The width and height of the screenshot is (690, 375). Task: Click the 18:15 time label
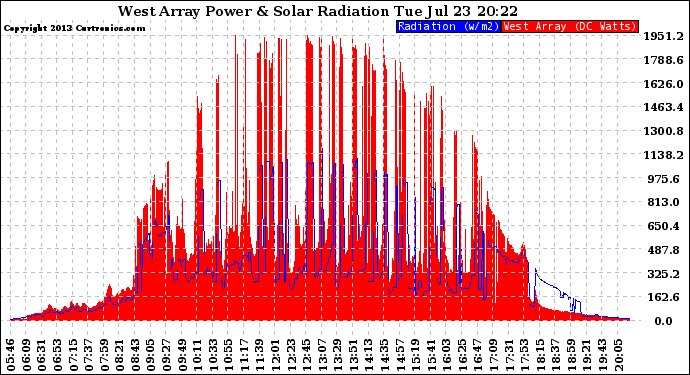pos(540,355)
